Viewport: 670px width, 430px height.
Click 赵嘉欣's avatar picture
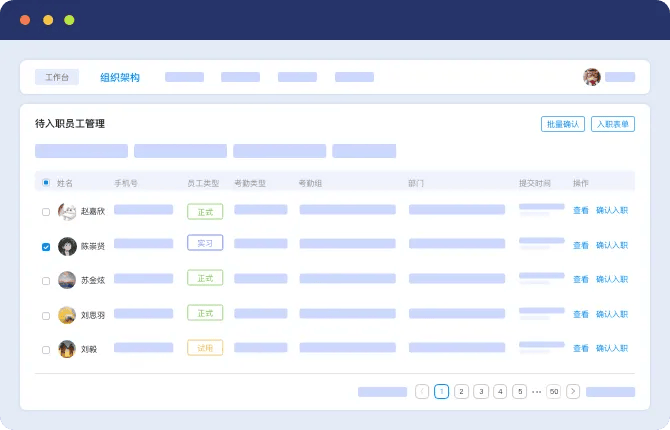click(x=67, y=211)
